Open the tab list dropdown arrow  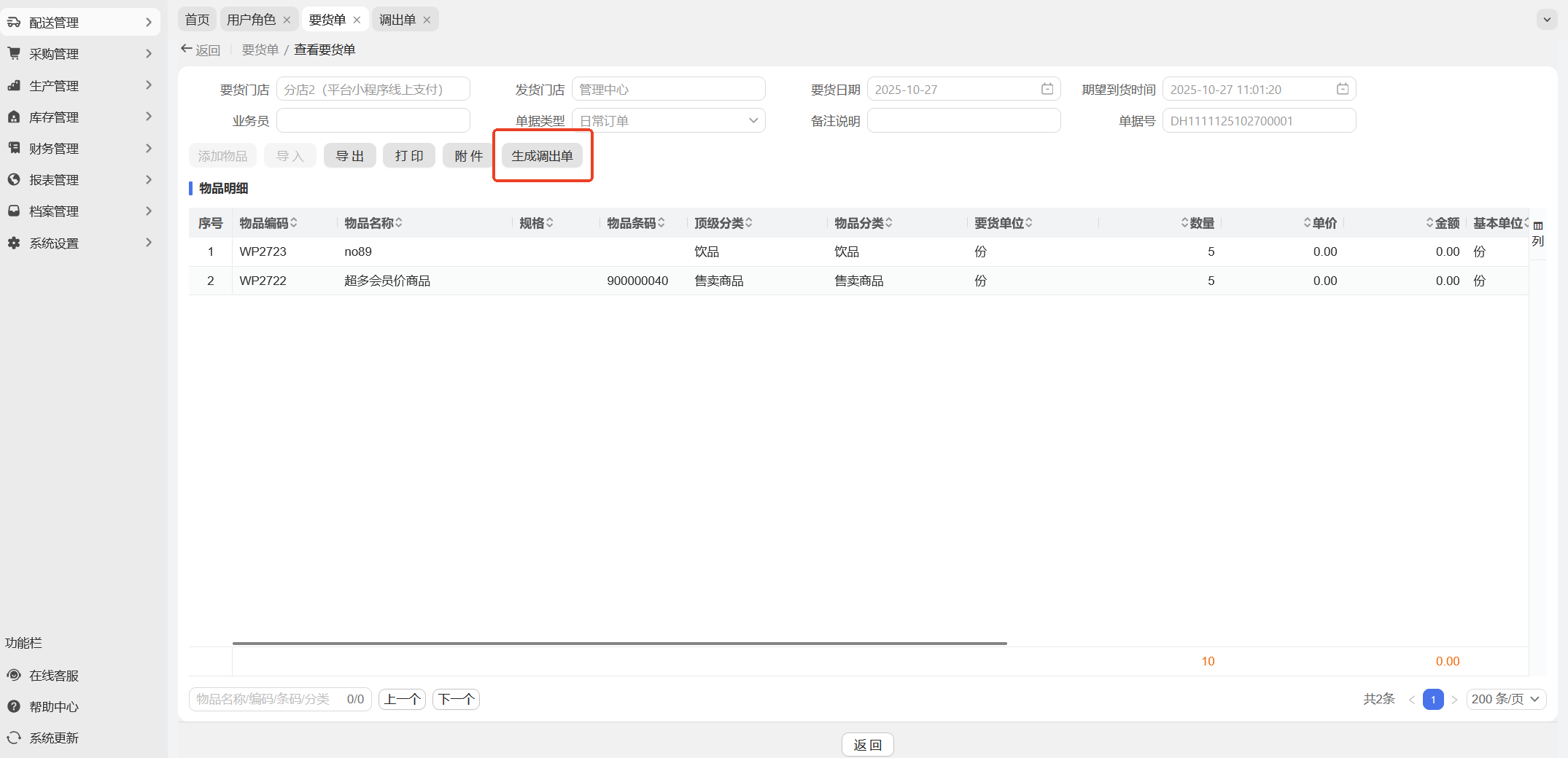coord(1547,20)
